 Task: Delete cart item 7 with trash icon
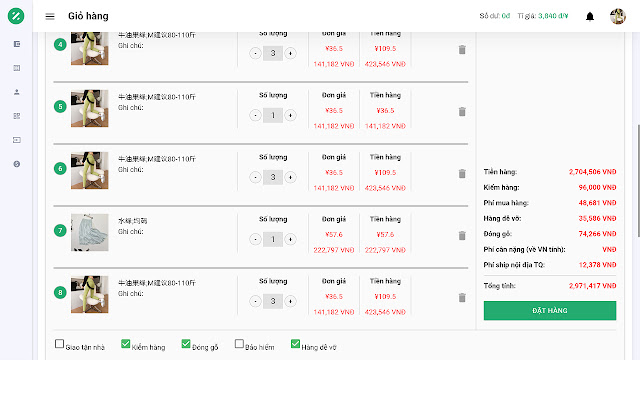tap(462, 236)
